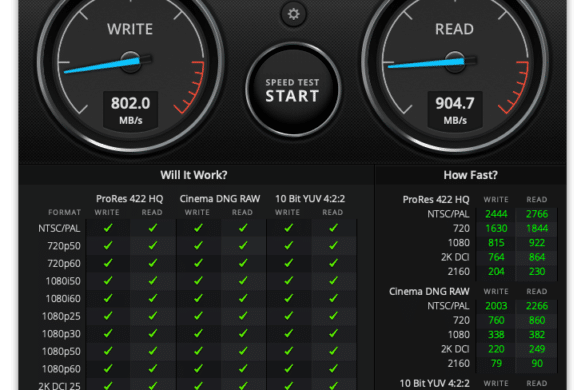Screen dimensions: 585x390
Task: Click the 1080p50 row label
Action: click(61, 351)
